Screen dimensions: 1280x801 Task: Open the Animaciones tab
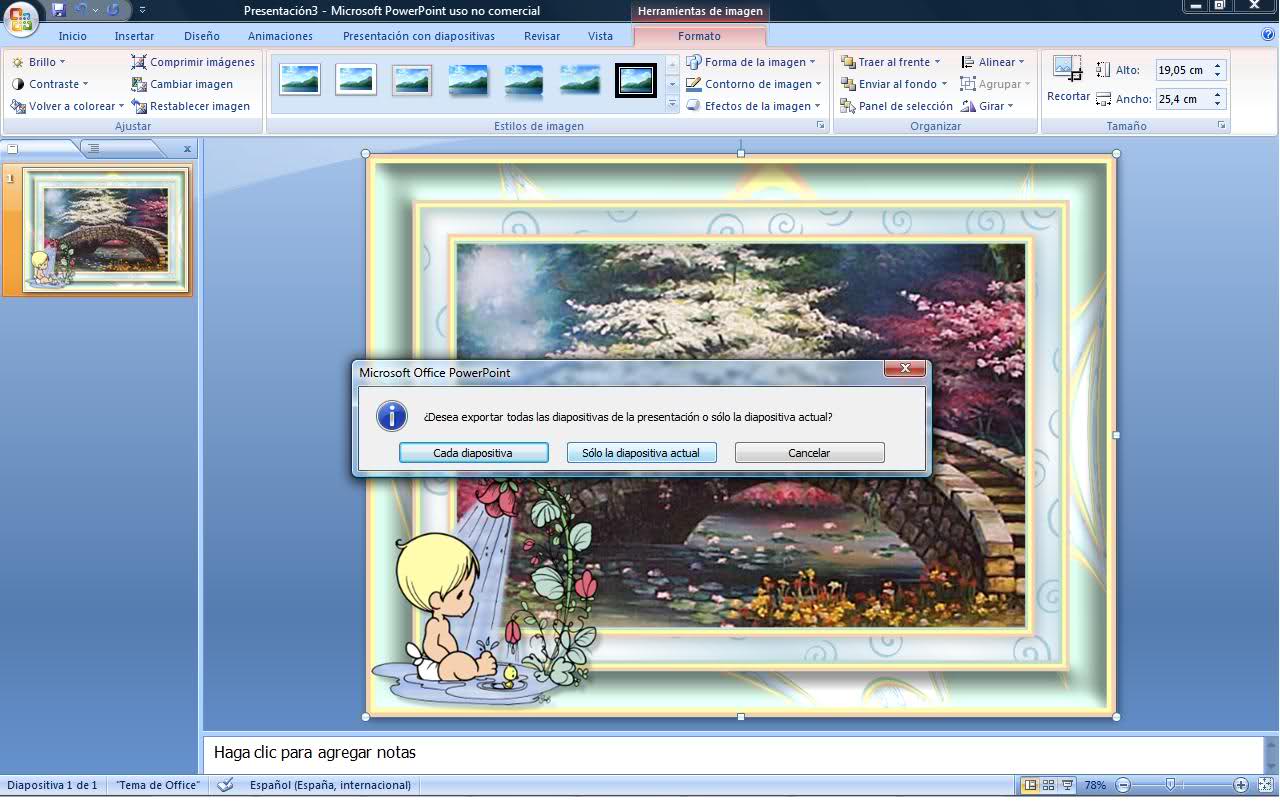(x=280, y=36)
